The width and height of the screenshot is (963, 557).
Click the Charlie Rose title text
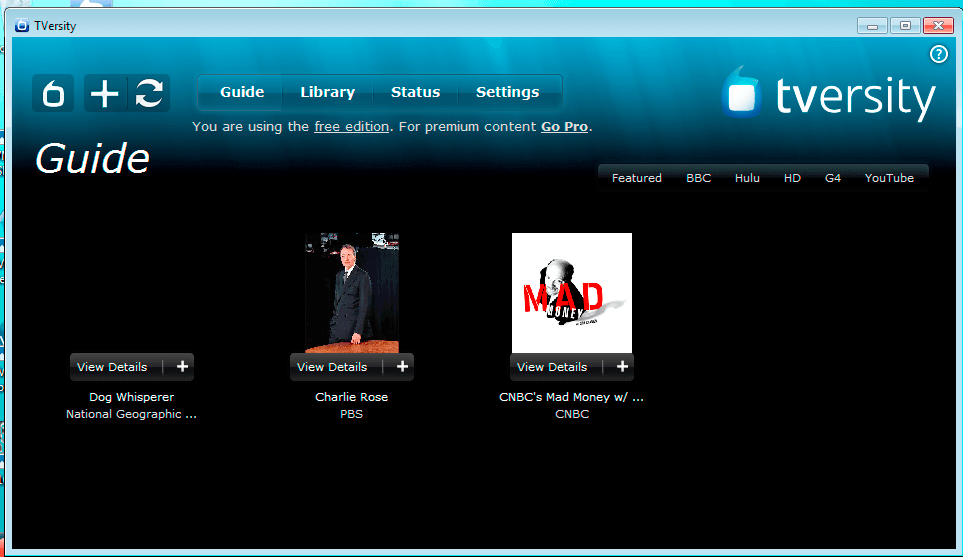pyautogui.click(x=351, y=397)
